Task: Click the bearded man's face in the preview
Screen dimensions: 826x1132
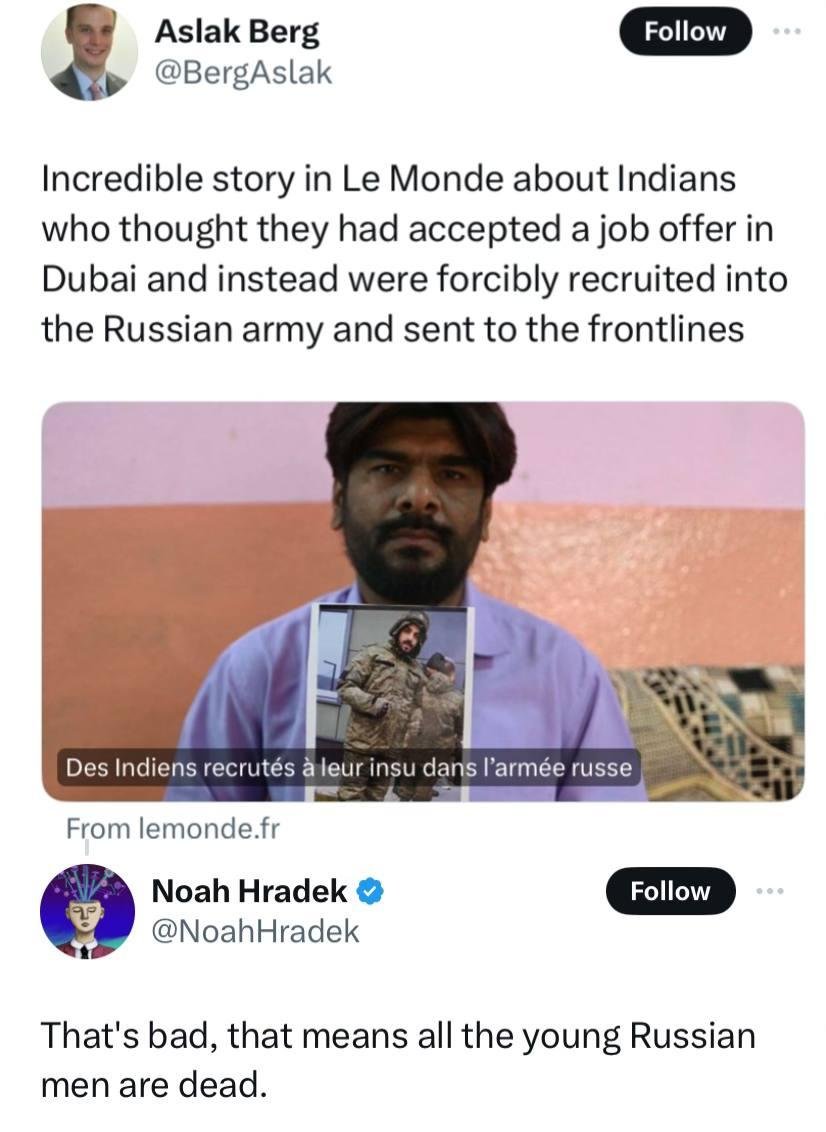Action: point(414,500)
